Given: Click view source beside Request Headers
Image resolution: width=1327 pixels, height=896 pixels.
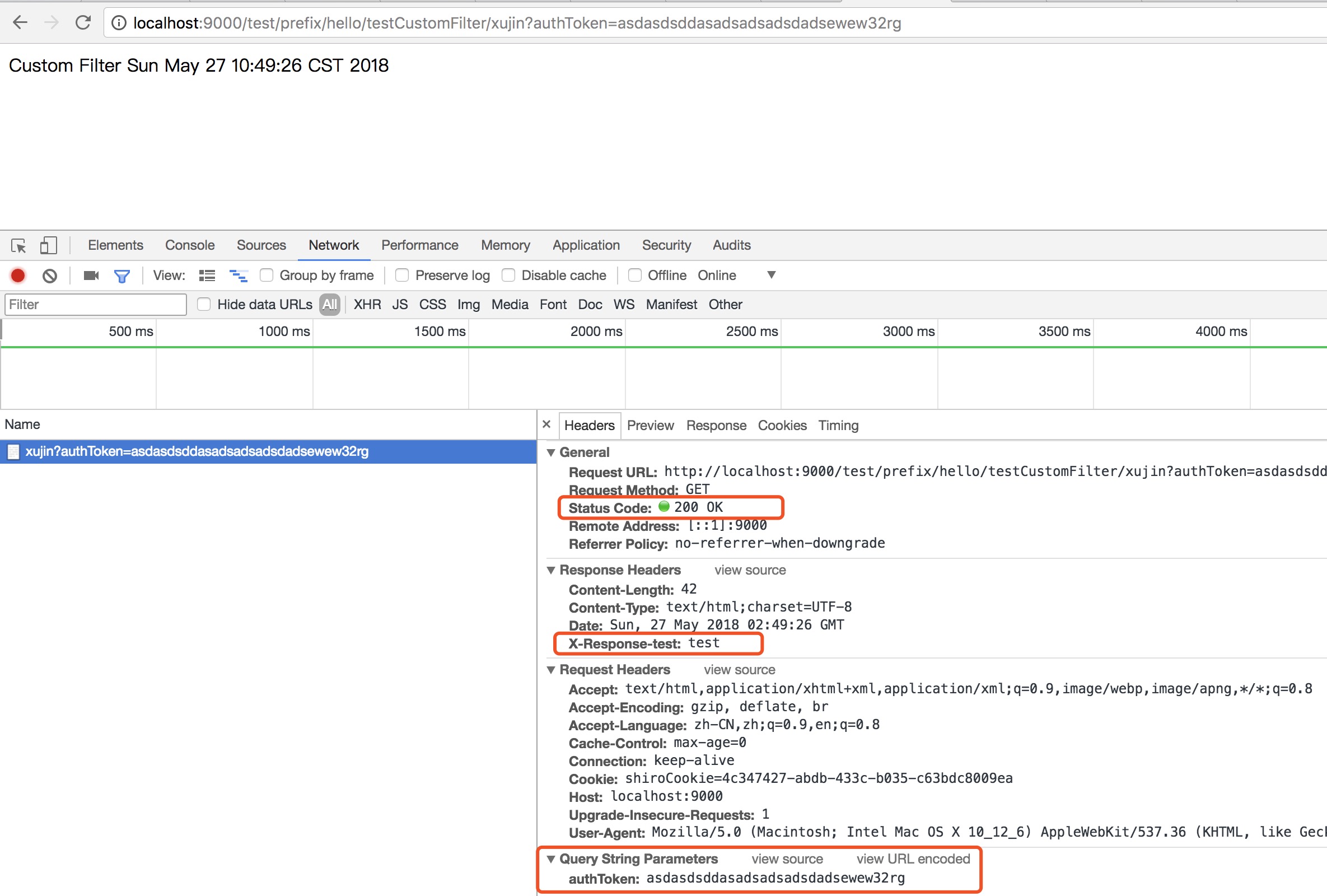Looking at the screenshot, I should (739, 669).
